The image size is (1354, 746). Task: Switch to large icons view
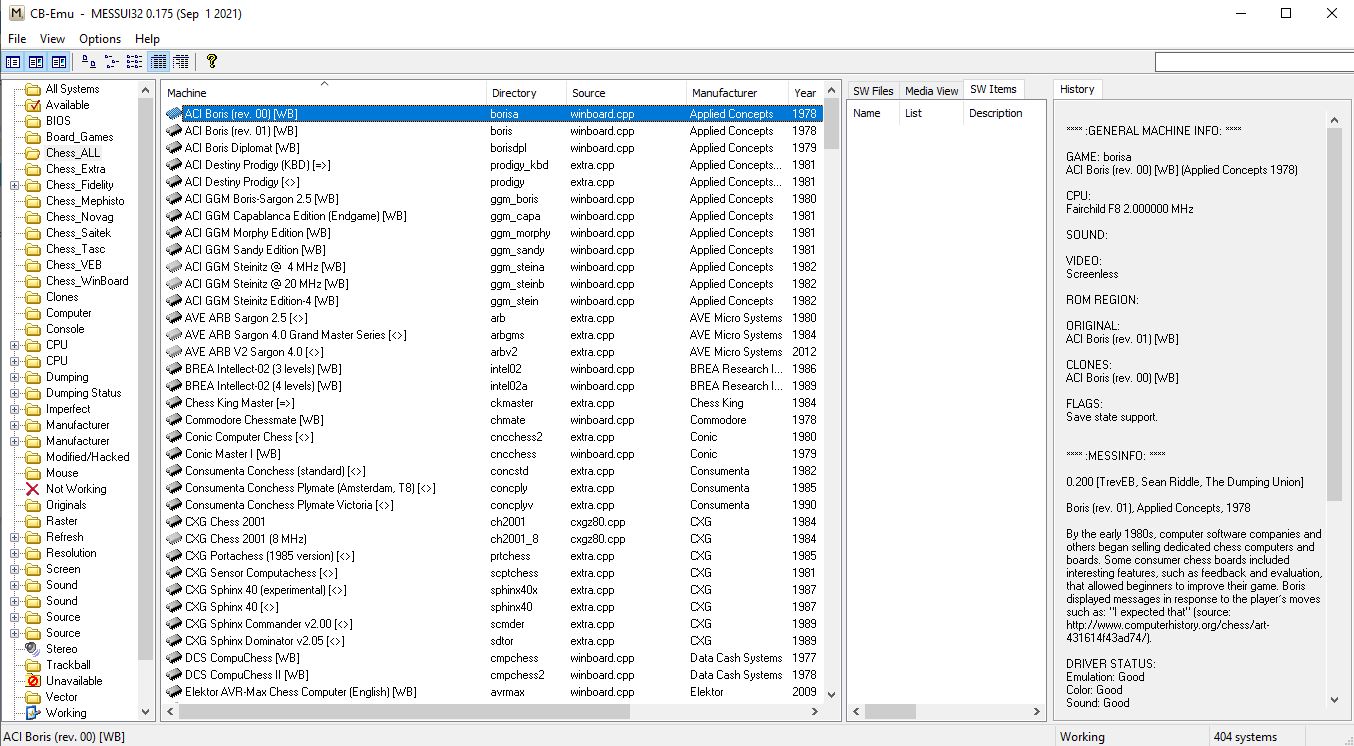click(89, 62)
